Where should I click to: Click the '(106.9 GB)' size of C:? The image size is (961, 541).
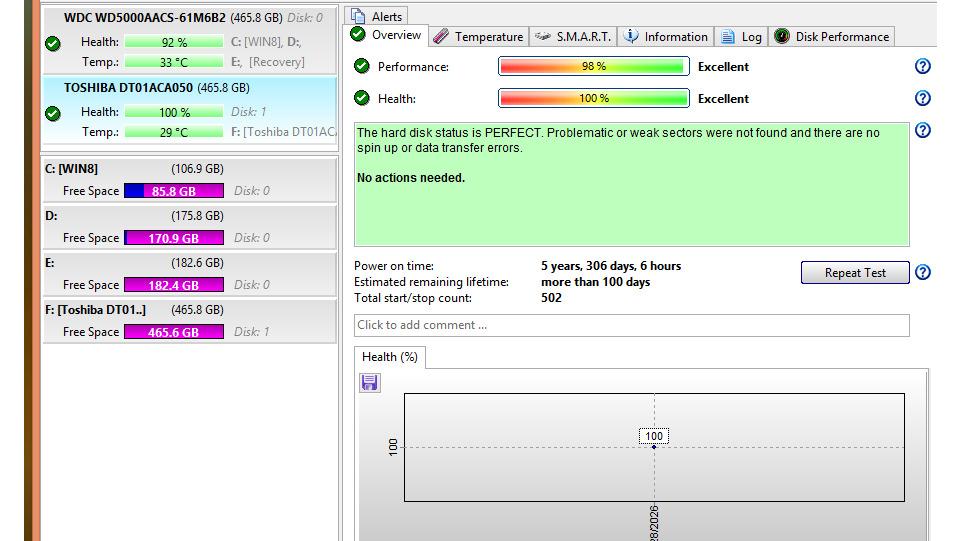[x=197, y=168]
